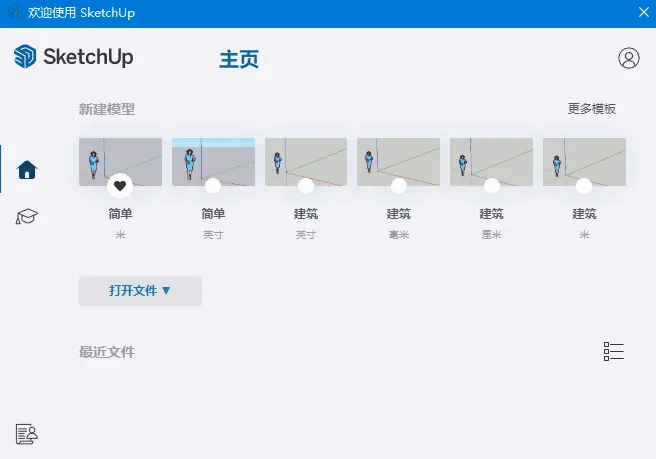Open the Learn graduation cap icon

27,216
